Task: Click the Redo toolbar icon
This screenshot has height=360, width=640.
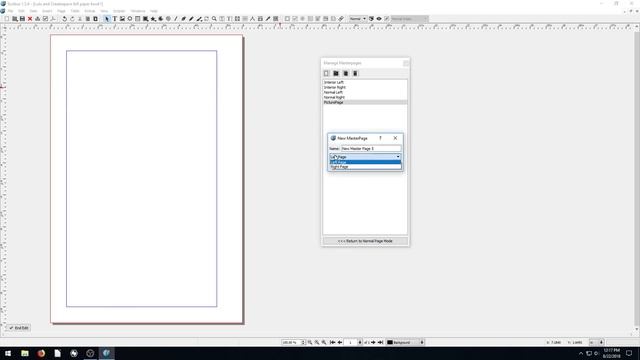Action: coord(72,19)
